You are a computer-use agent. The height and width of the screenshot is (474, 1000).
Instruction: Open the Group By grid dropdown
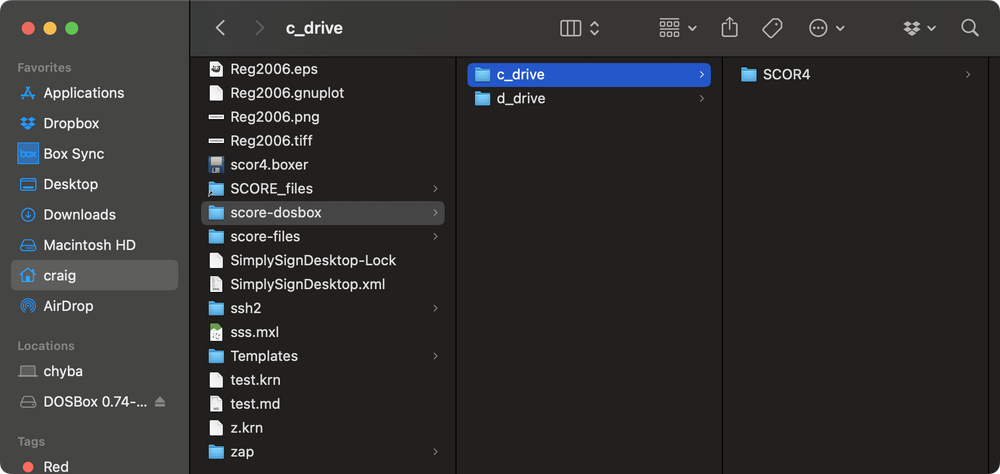pos(677,28)
